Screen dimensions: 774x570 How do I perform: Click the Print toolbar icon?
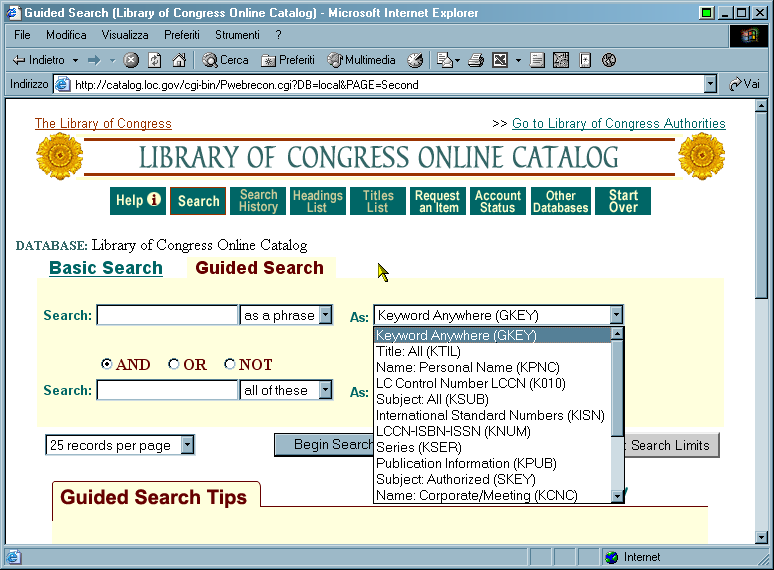(x=476, y=60)
